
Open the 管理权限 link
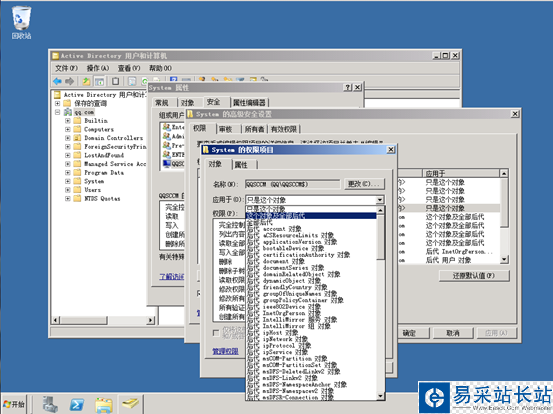pyautogui.click(x=225, y=351)
